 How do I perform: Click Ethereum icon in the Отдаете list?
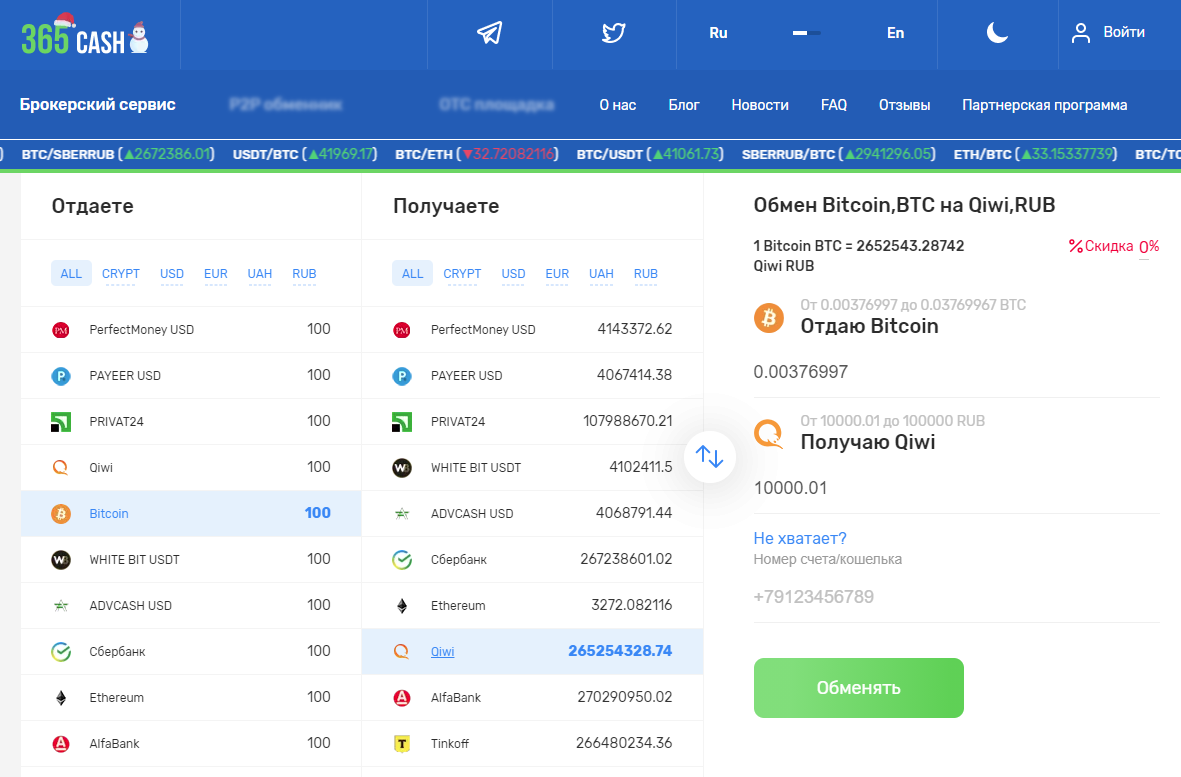(x=61, y=698)
